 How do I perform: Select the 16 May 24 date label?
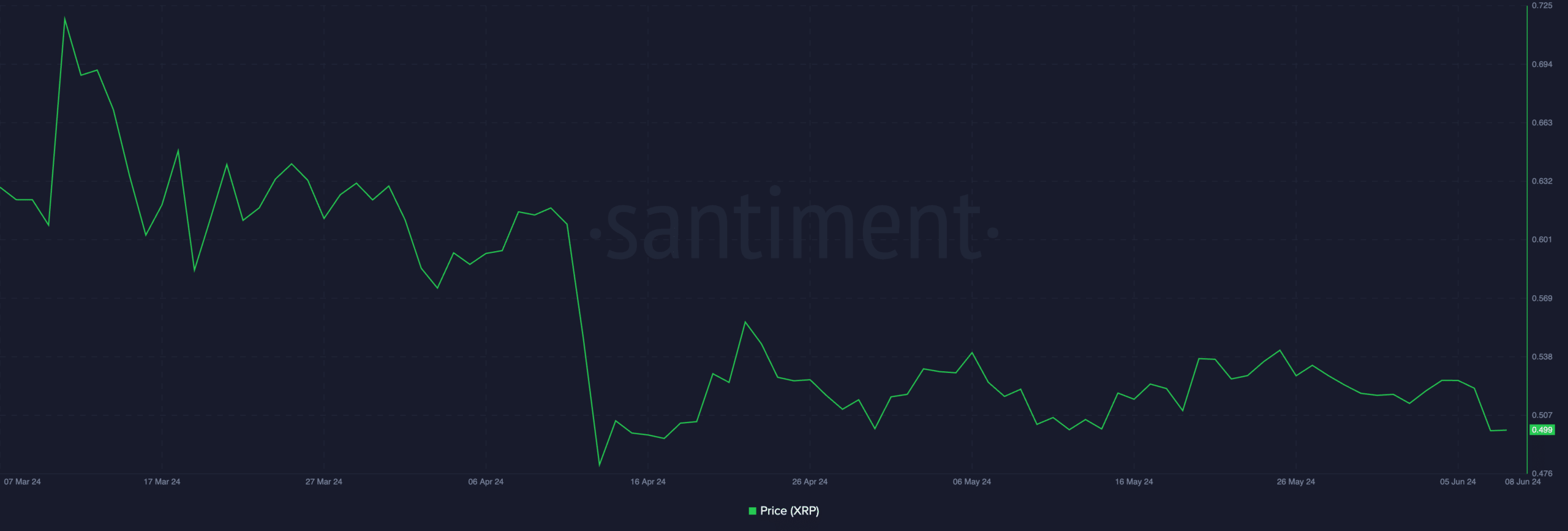[1134, 482]
